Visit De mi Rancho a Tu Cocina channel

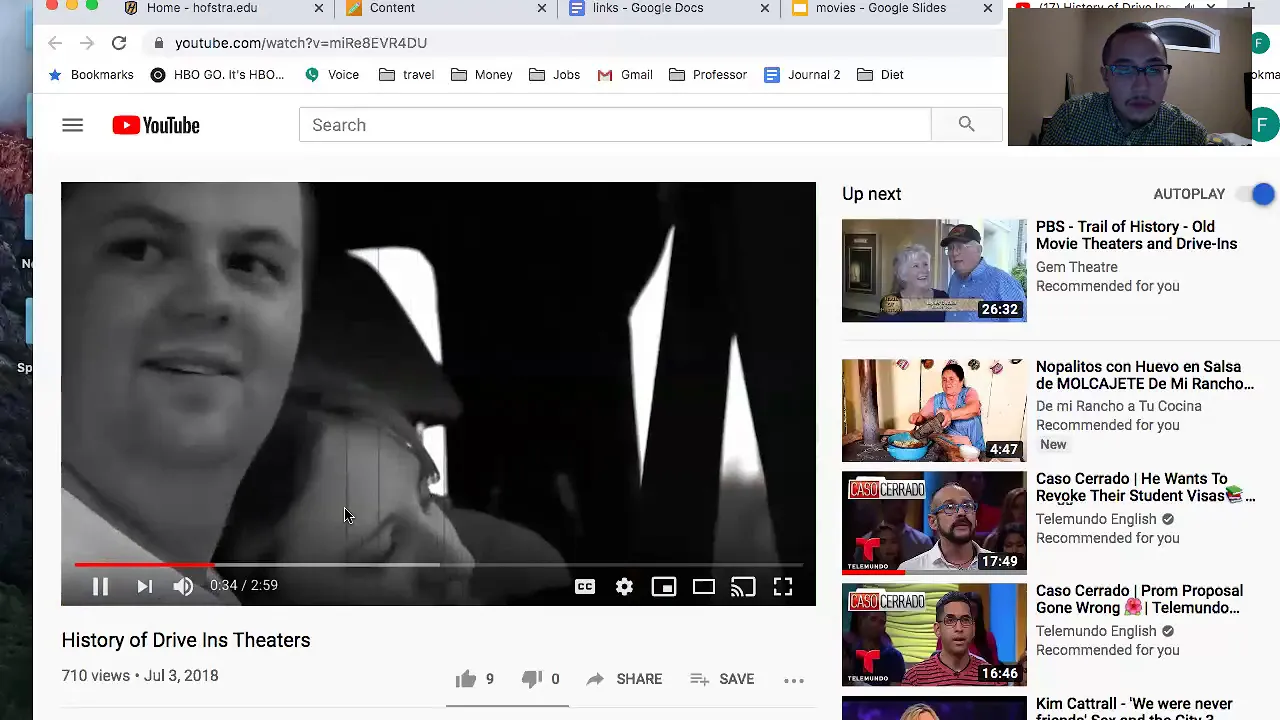pyautogui.click(x=1118, y=406)
